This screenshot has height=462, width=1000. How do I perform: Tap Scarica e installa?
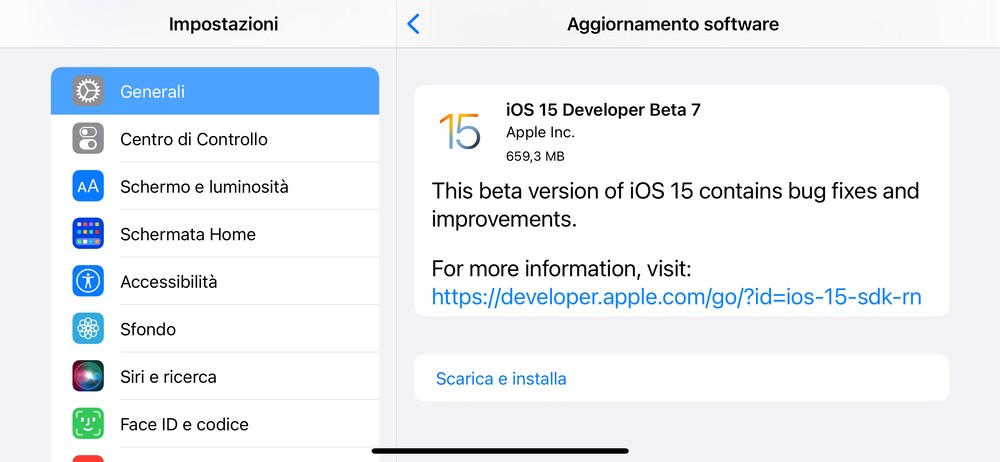pos(501,379)
